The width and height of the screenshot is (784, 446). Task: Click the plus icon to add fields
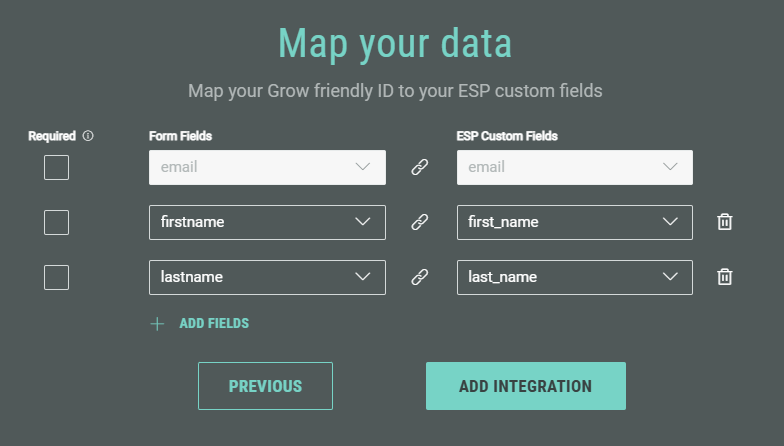pos(157,324)
